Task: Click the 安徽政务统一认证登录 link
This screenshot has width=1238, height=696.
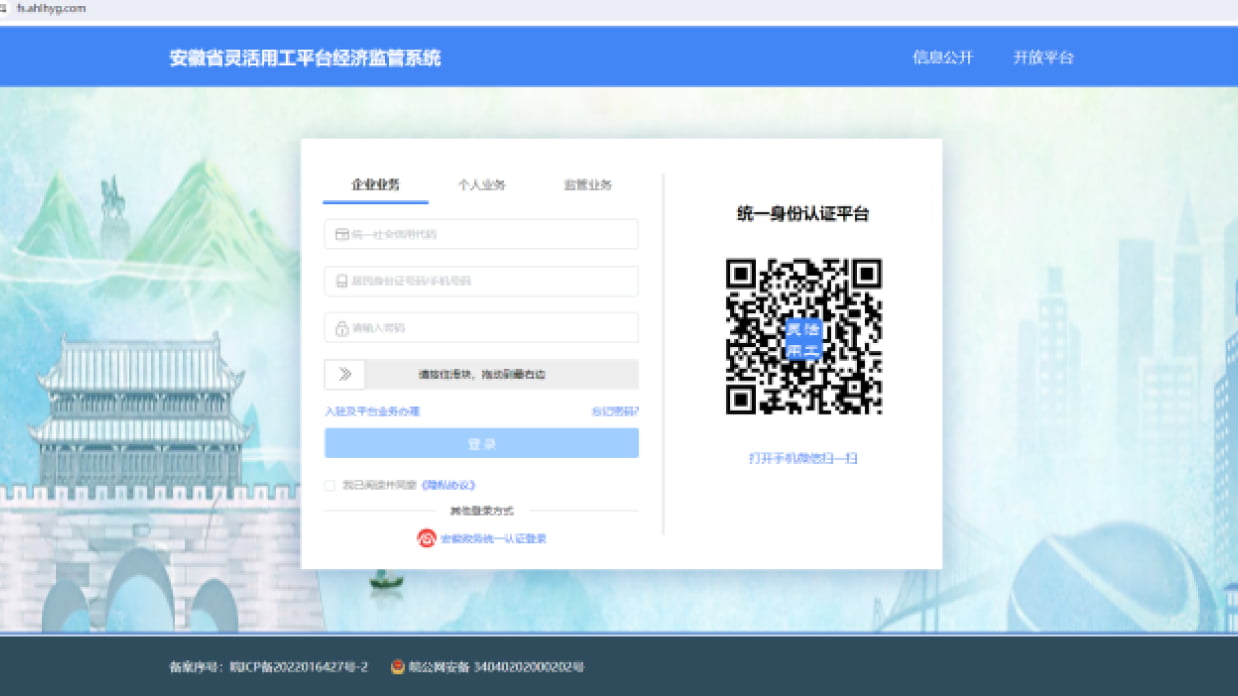Action: tap(493, 538)
